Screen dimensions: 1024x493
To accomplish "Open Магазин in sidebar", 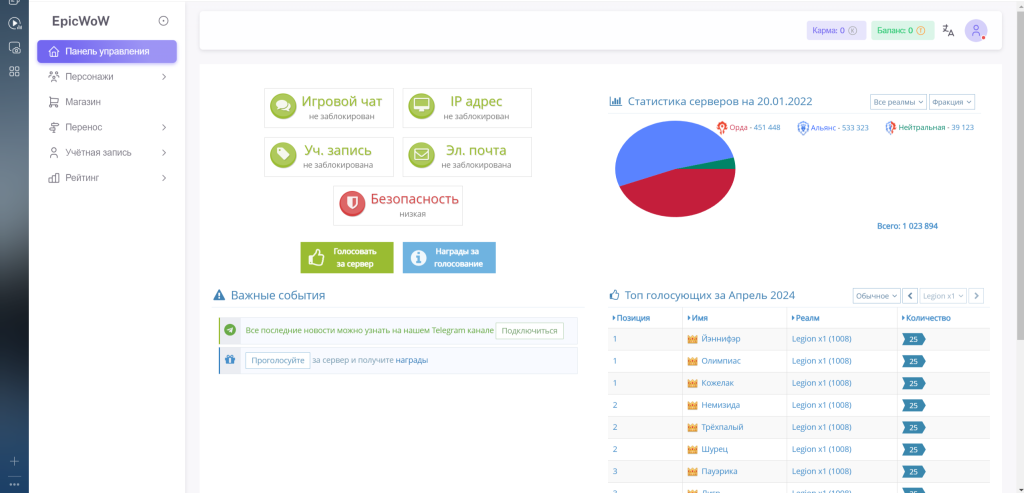I will pyautogui.click(x=84, y=102).
